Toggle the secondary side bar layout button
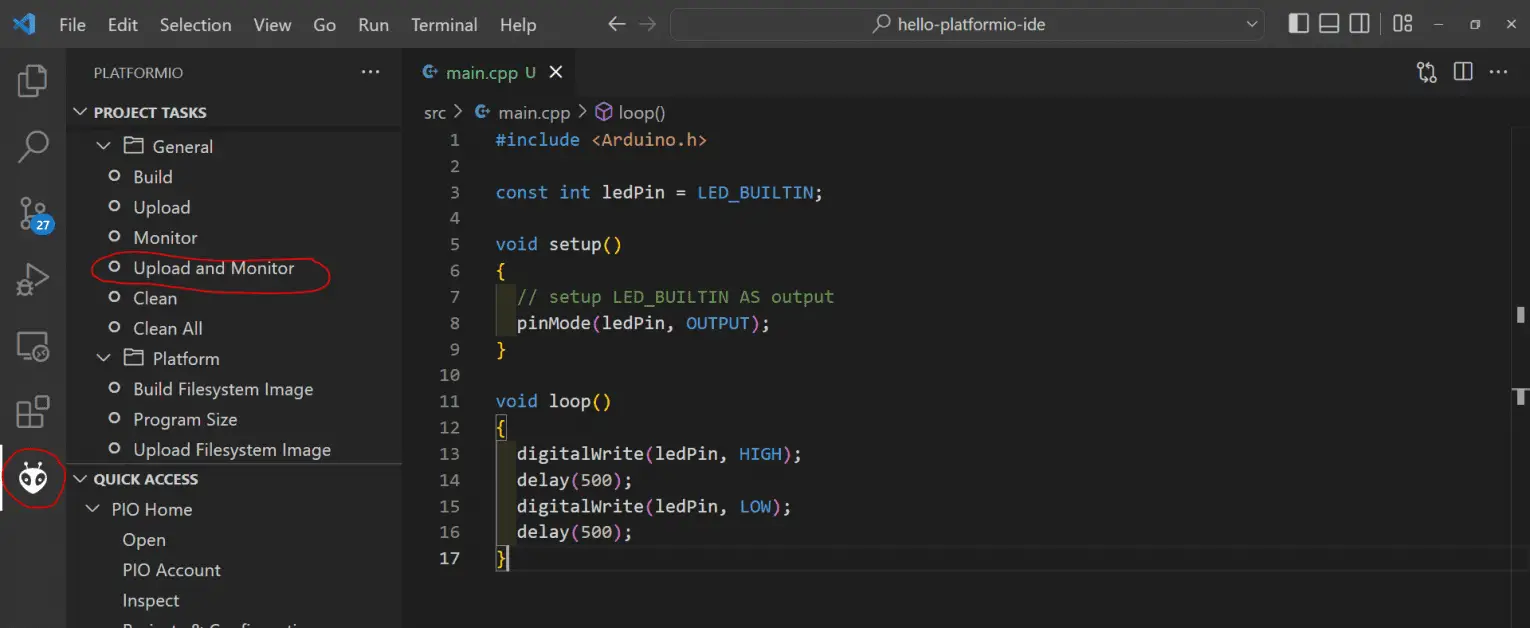This screenshot has width=1530, height=628. [x=1359, y=24]
